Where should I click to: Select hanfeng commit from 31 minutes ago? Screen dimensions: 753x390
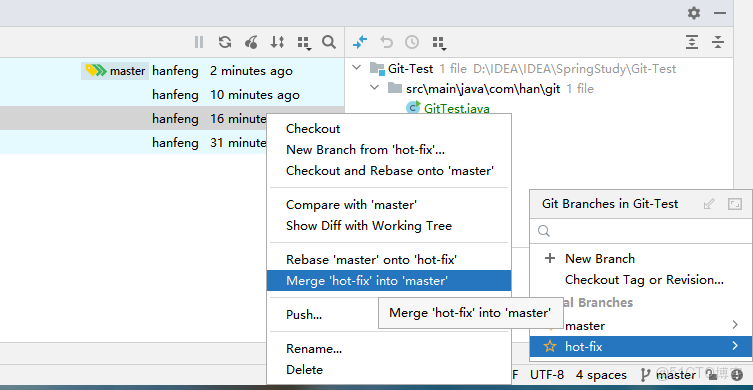[134, 142]
